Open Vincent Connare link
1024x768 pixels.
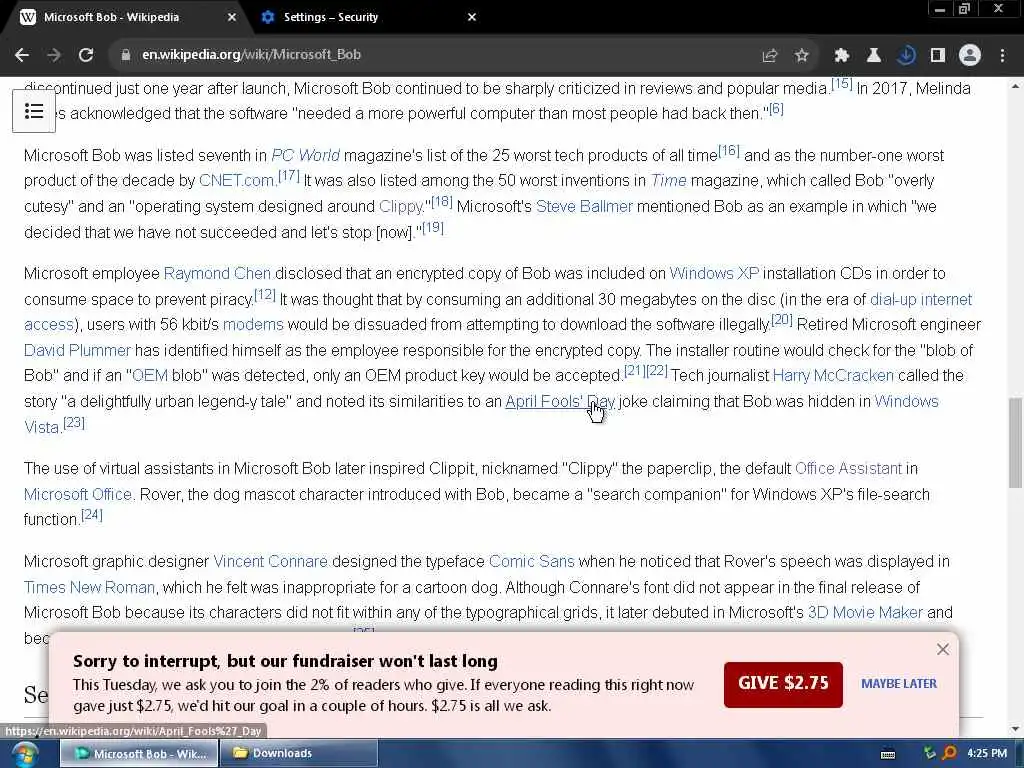pyautogui.click(x=270, y=562)
